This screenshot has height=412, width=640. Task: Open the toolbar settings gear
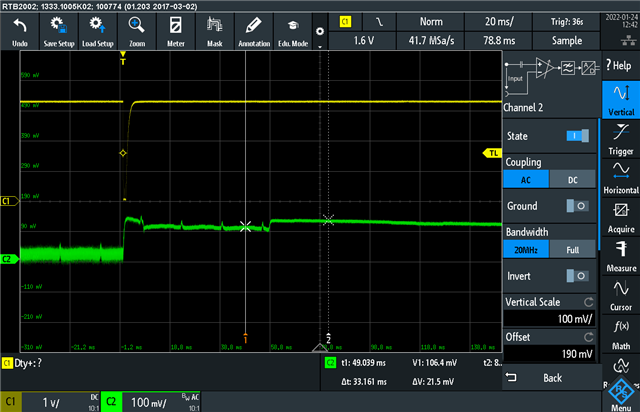pyautogui.click(x=320, y=31)
